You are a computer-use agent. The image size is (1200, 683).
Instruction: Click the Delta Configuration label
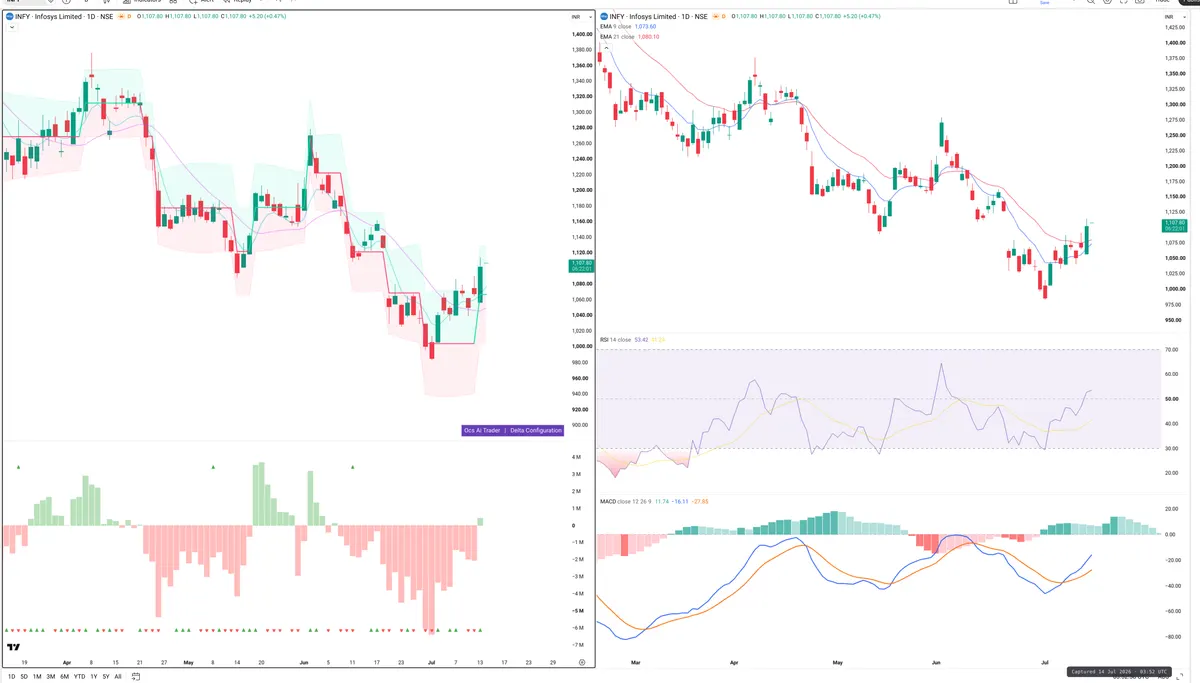point(537,430)
